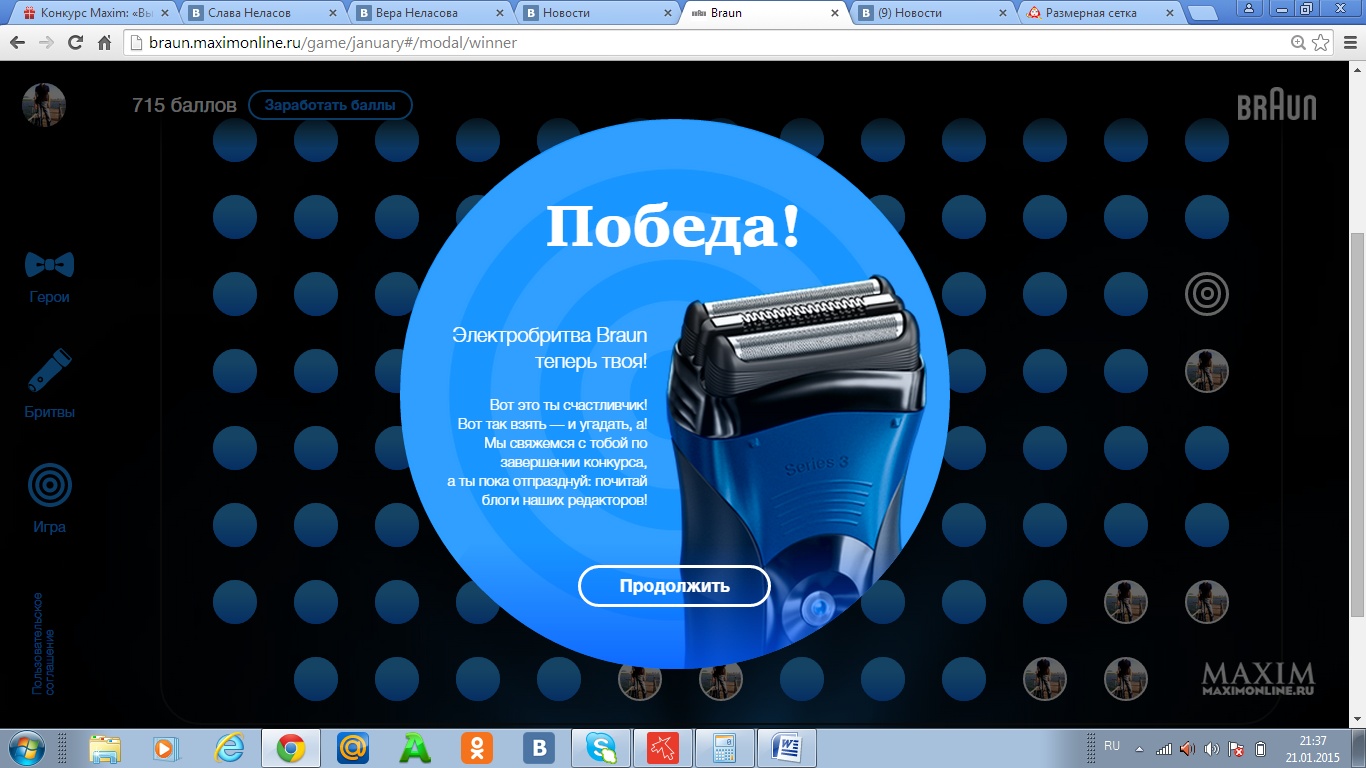Click the MAXIM maximonline.ru logo link
The height and width of the screenshot is (768, 1366).
[1257, 678]
